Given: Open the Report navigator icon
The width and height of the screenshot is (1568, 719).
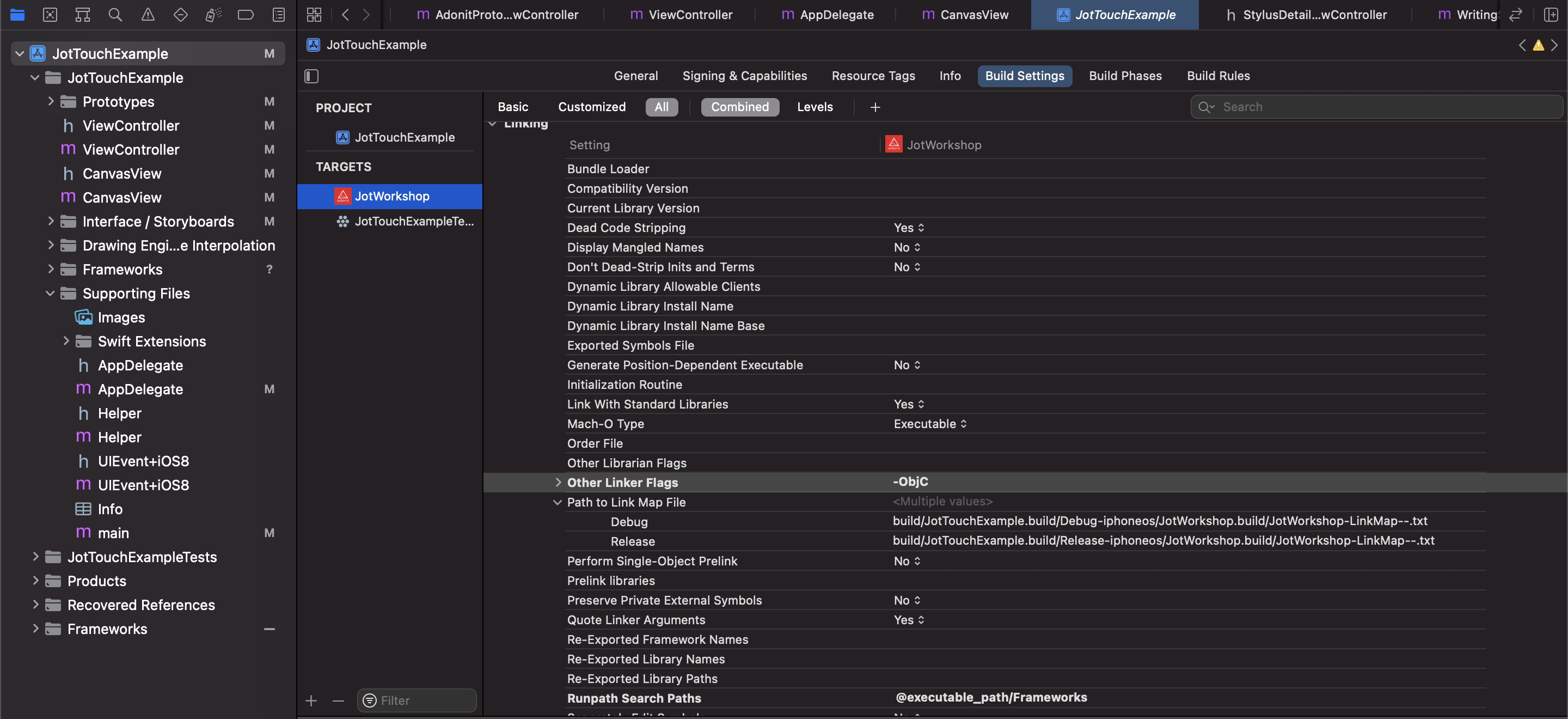Looking at the screenshot, I should 279,15.
